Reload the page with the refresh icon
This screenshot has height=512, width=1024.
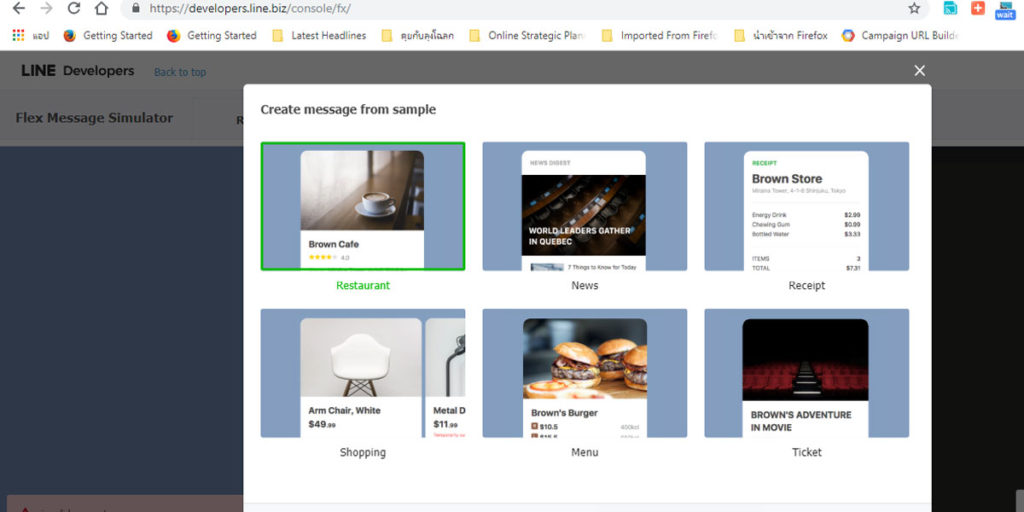point(74,8)
